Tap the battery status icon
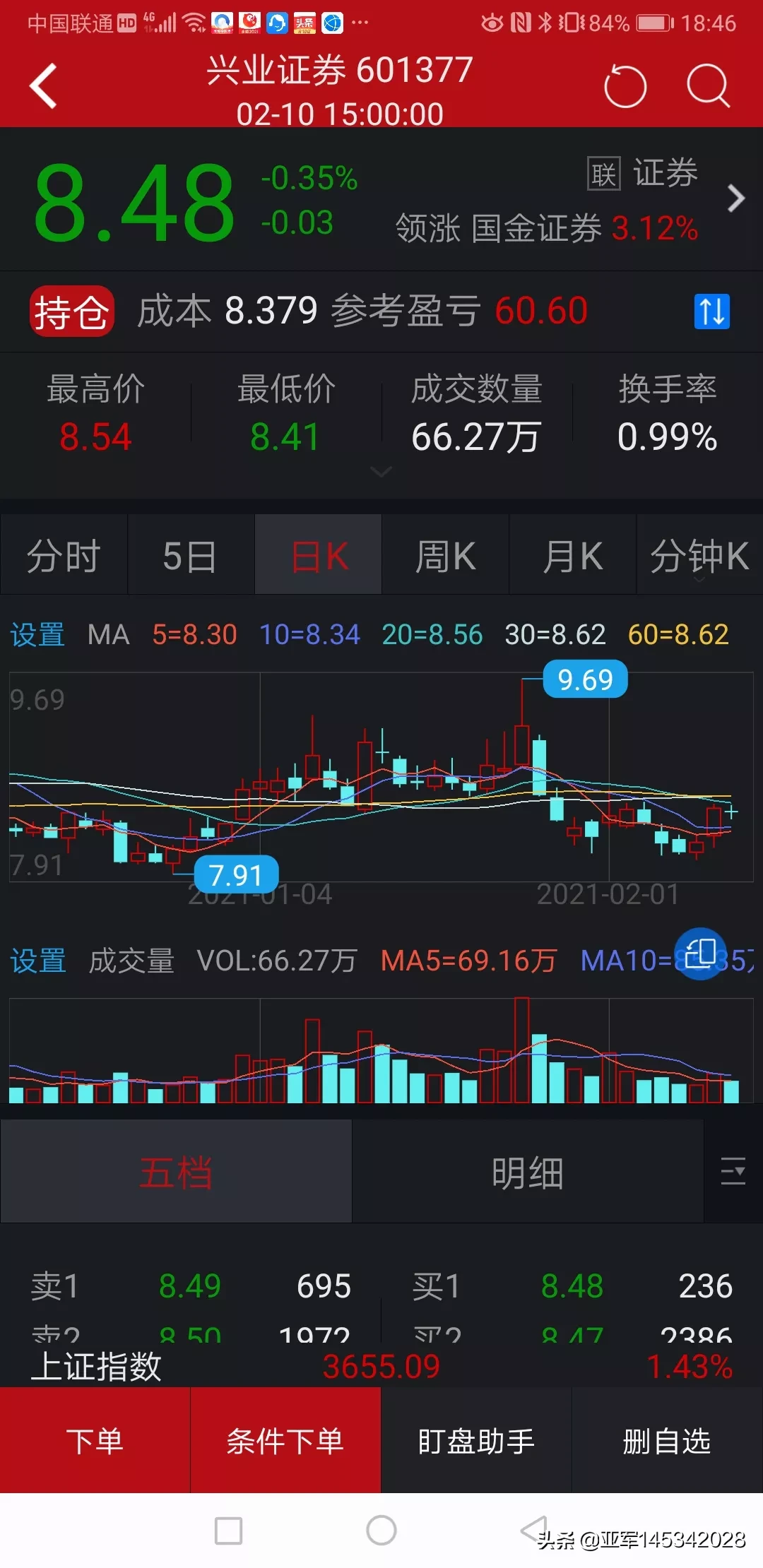 655,23
